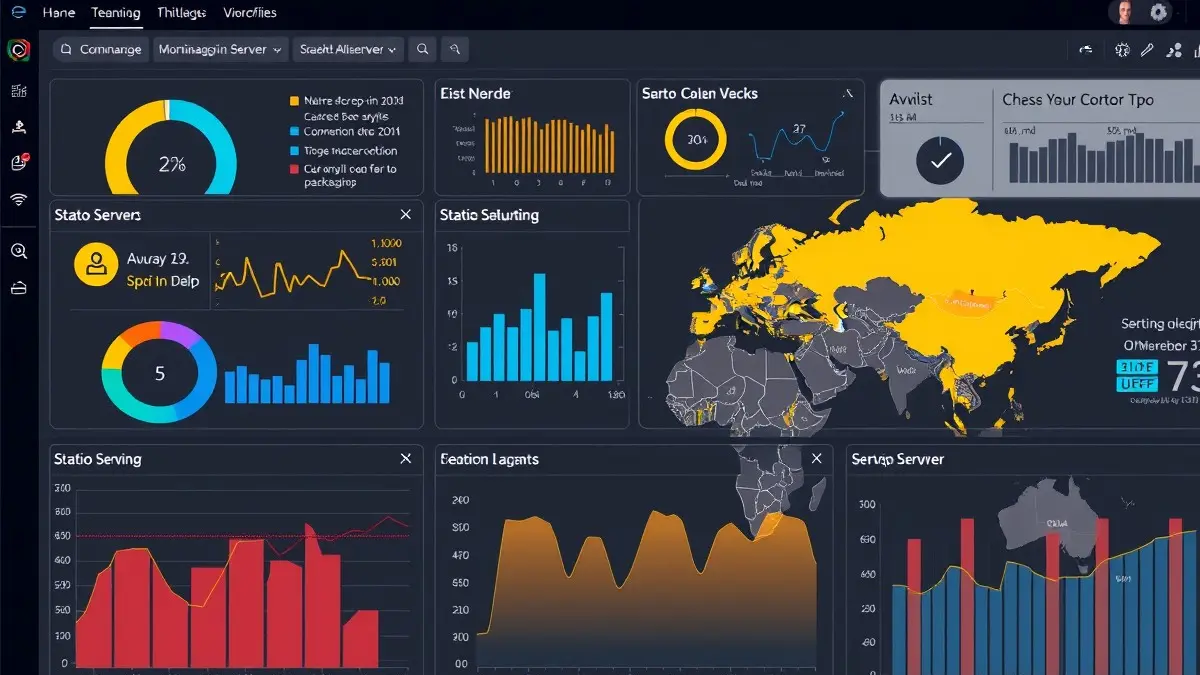The height and width of the screenshot is (675, 1200).
Task: Click the user avatar in top right
Action: tap(1124, 12)
